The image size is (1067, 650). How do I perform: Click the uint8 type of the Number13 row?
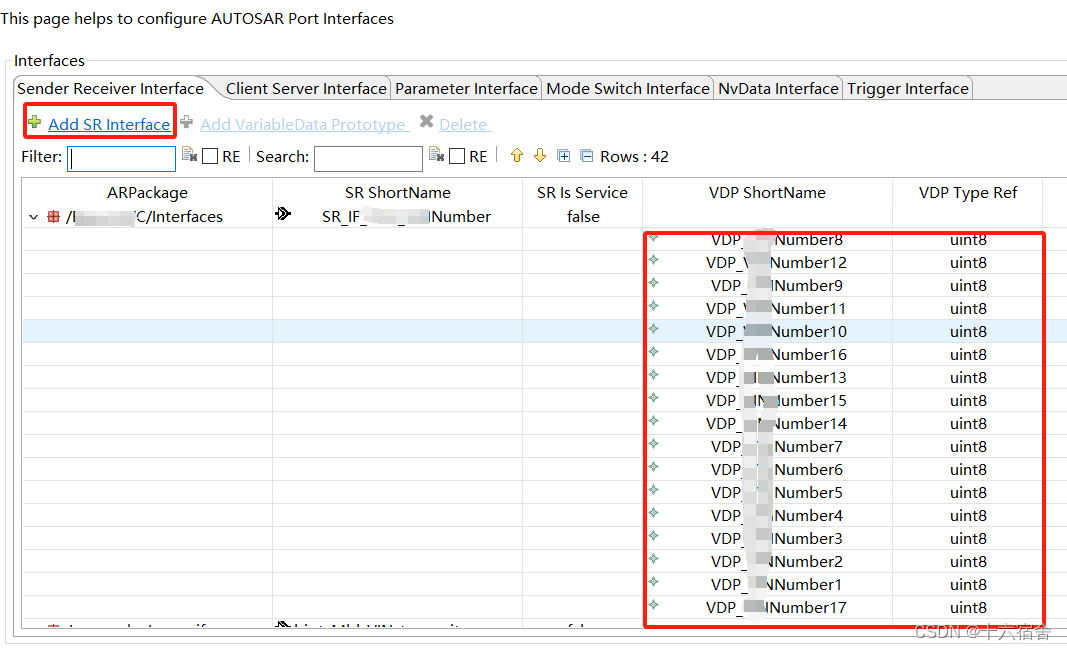click(x=968, y=378)
